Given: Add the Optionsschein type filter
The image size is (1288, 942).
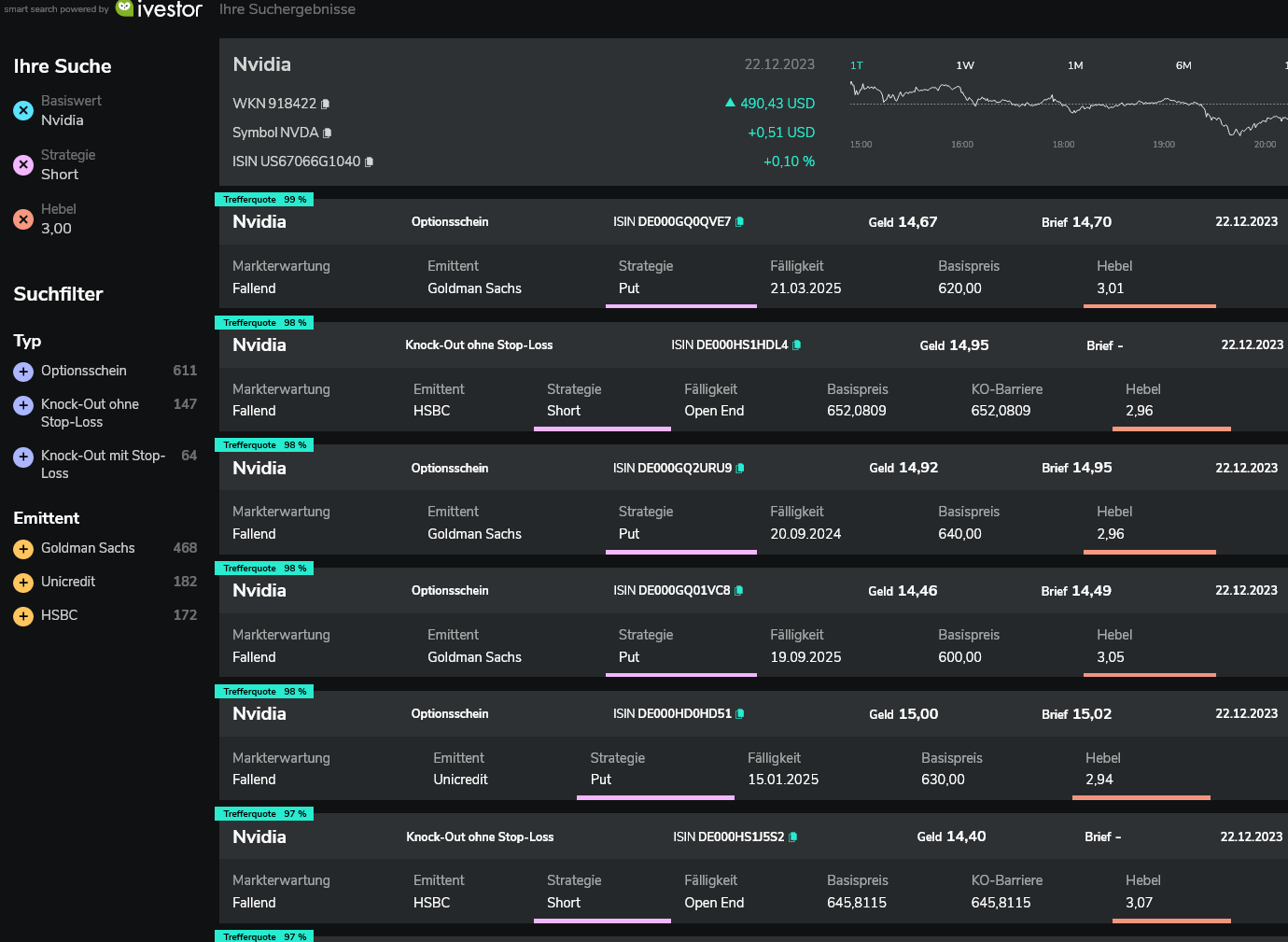Looking at the screenshot, I should click(x=23, y=372).
